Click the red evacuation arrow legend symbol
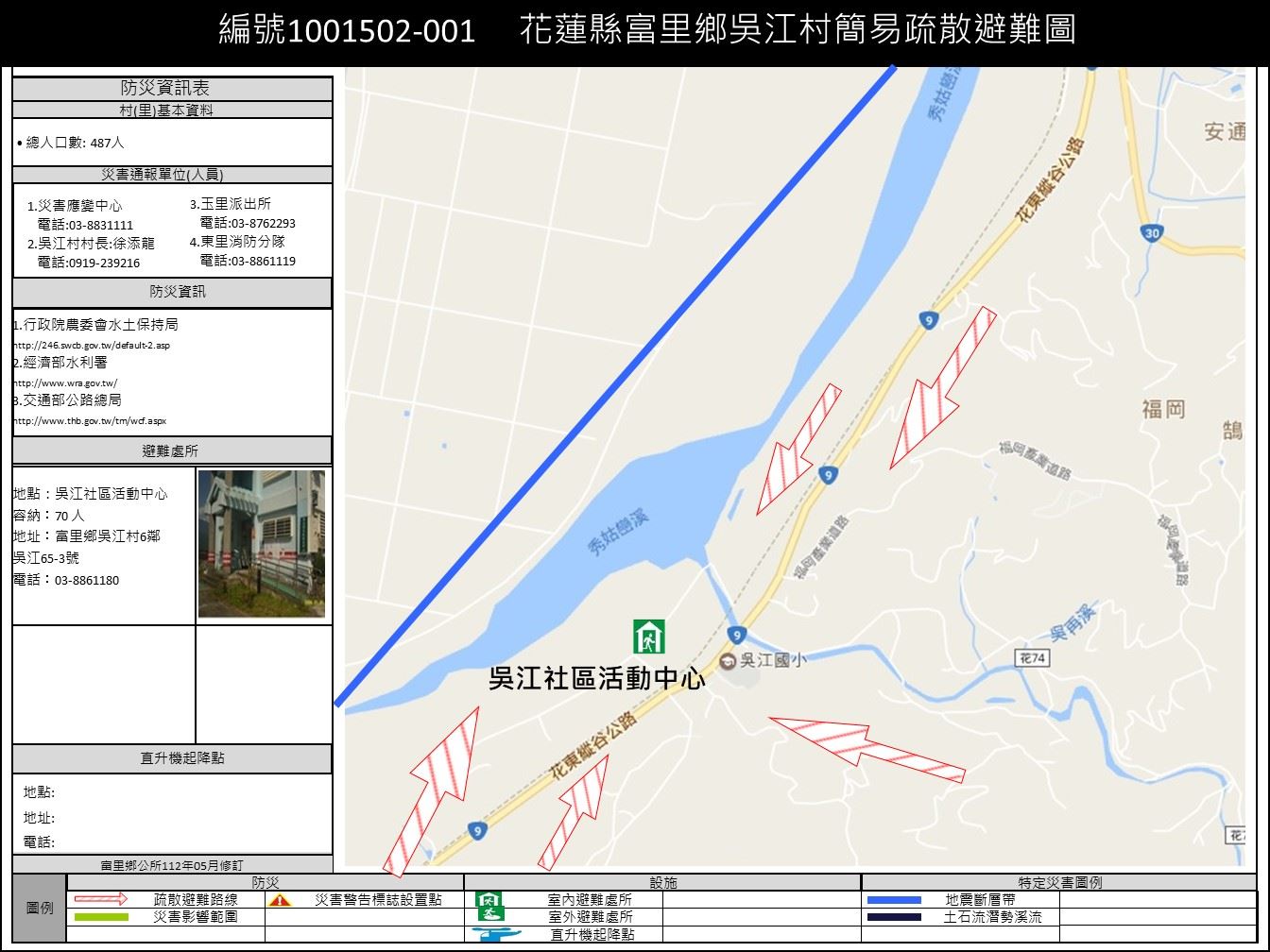The width and height of the screenshot is (1270, 952). coord(101,899)
